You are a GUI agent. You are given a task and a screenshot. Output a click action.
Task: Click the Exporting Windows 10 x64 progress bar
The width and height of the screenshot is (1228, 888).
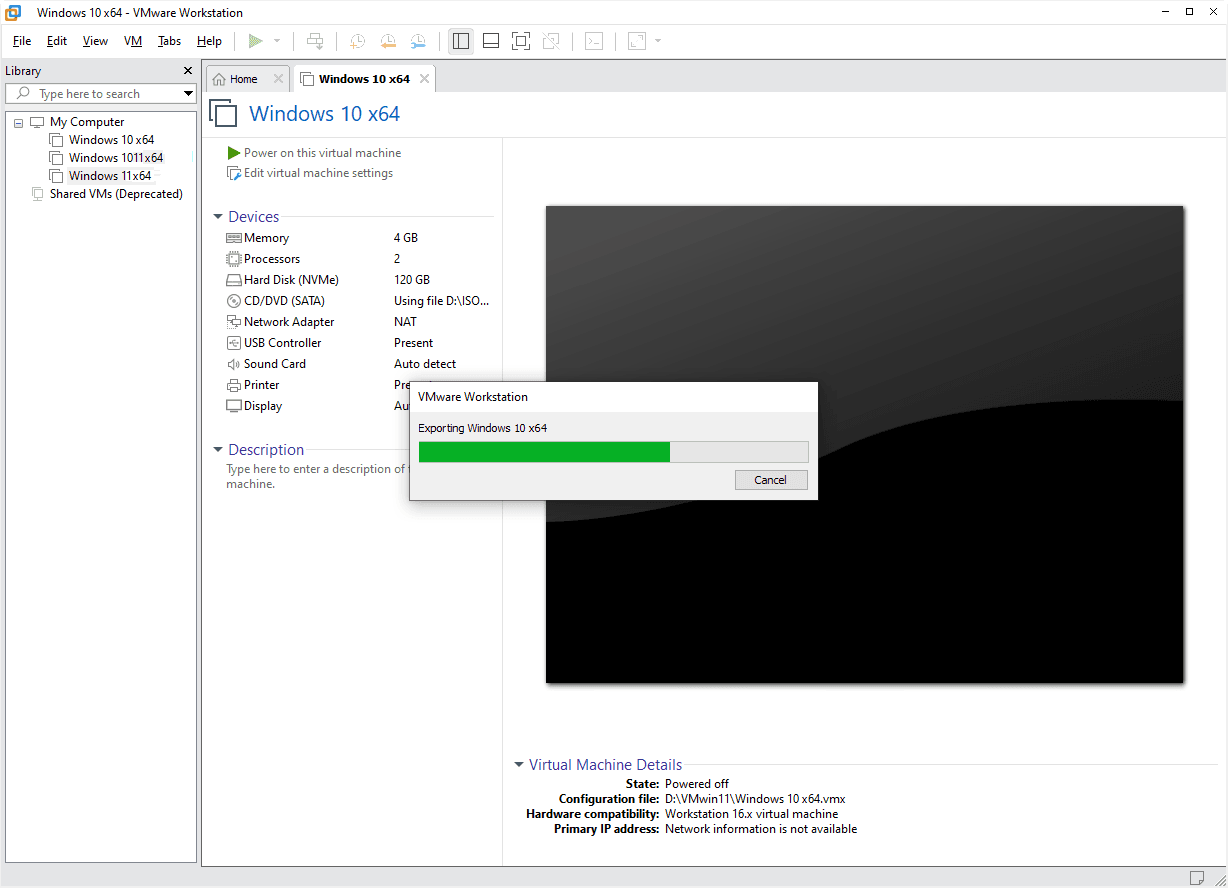[x=613, y=452]
